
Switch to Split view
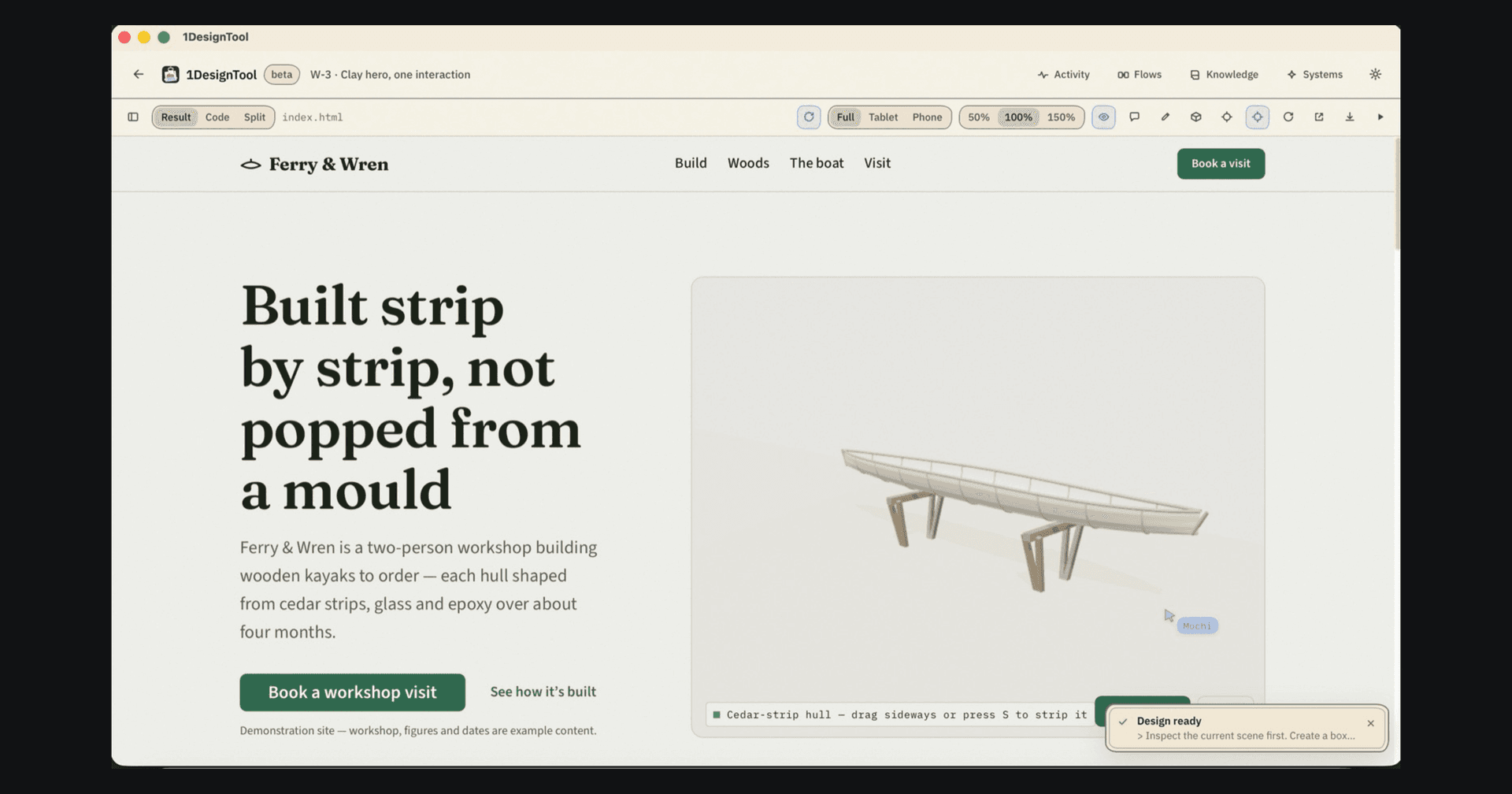click(254, 117)
